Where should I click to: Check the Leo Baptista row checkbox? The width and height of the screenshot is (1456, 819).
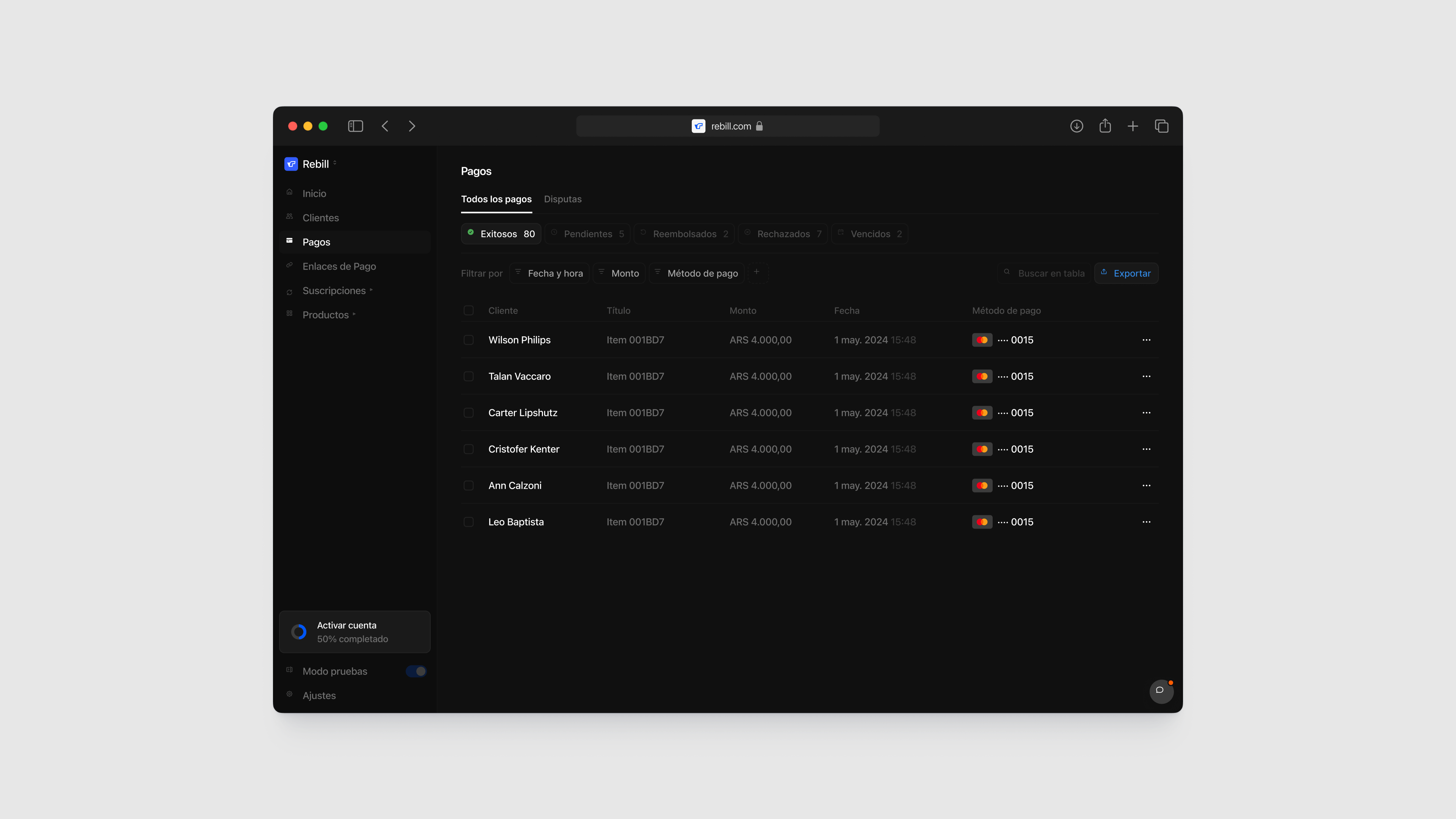pyautogui.click(x=469, y=522)
